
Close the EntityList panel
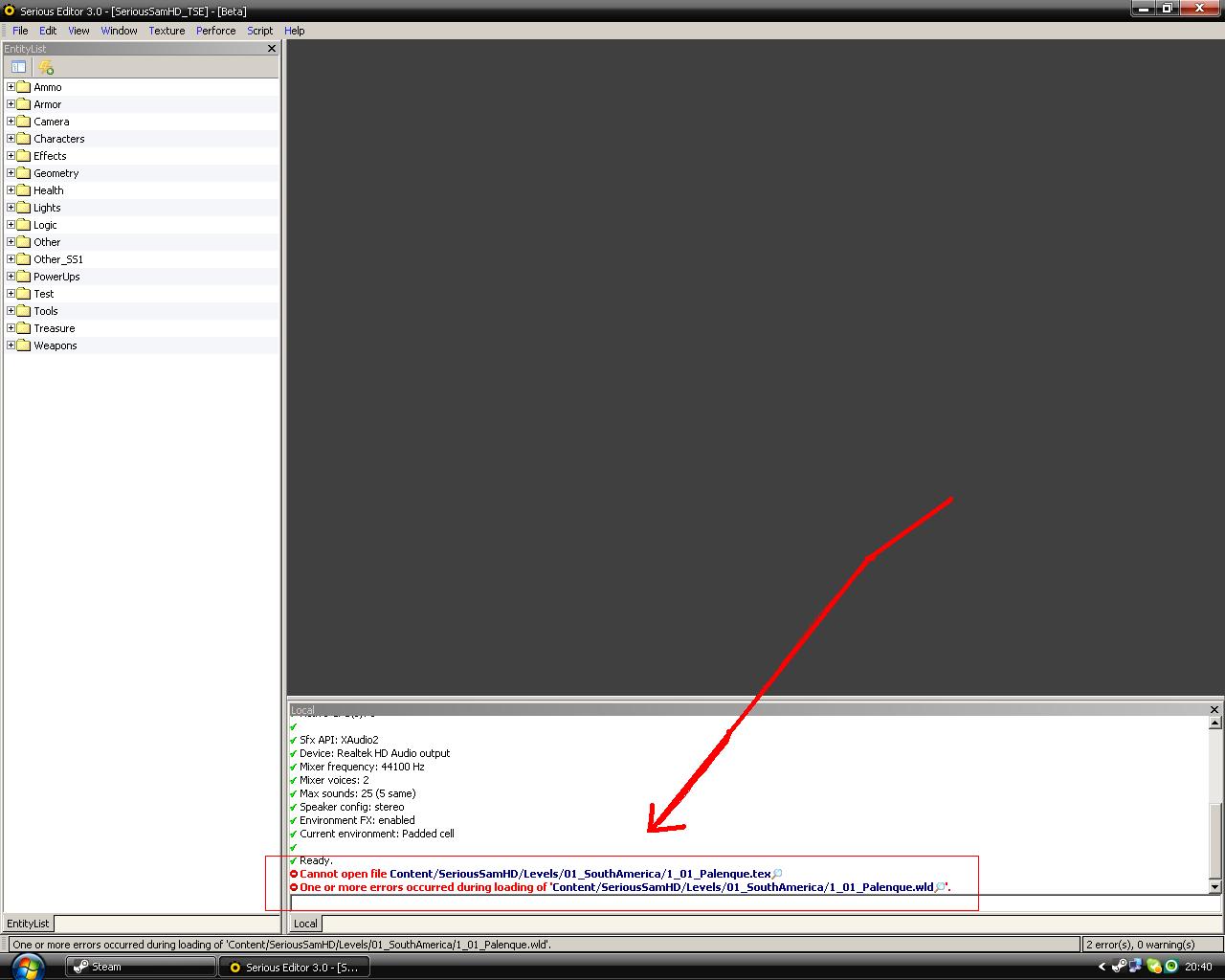[x=272, y=49]
